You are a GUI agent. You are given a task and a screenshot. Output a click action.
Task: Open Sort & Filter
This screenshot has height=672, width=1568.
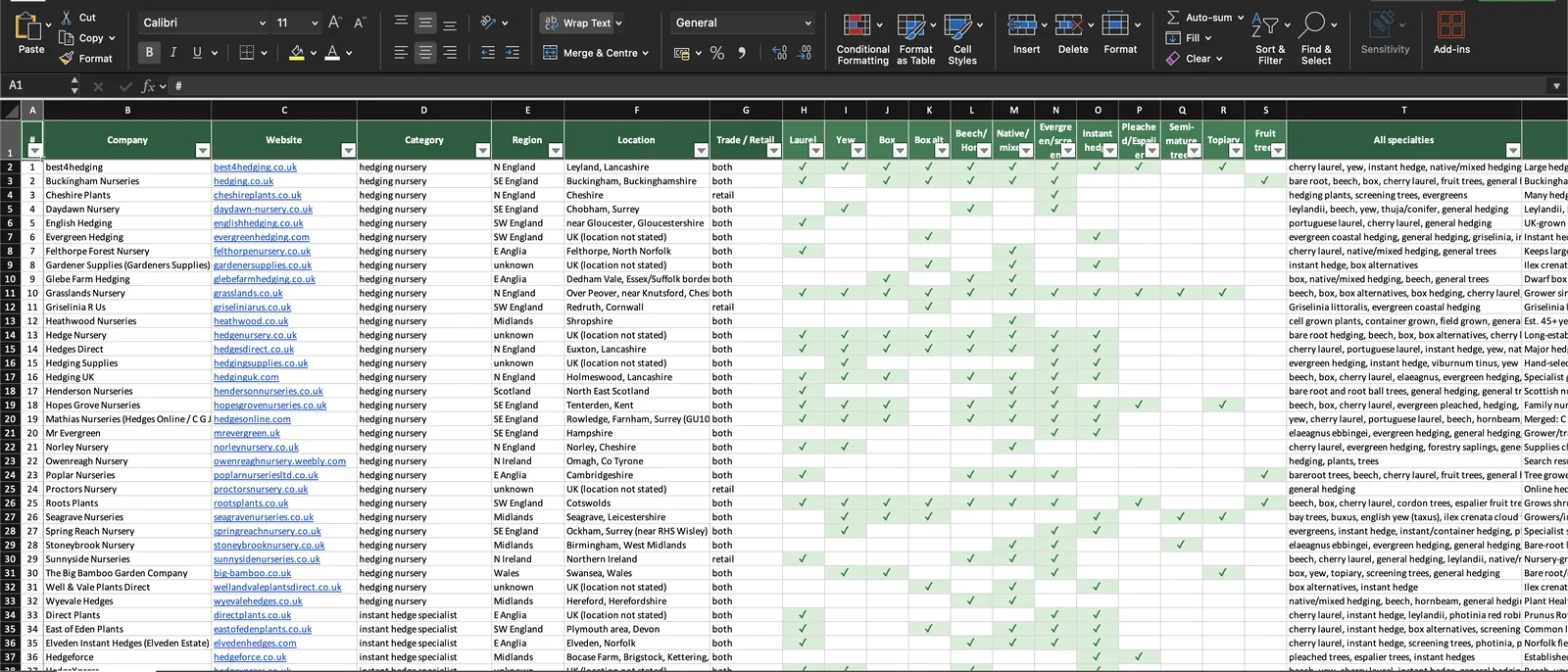pos(1269,39)
